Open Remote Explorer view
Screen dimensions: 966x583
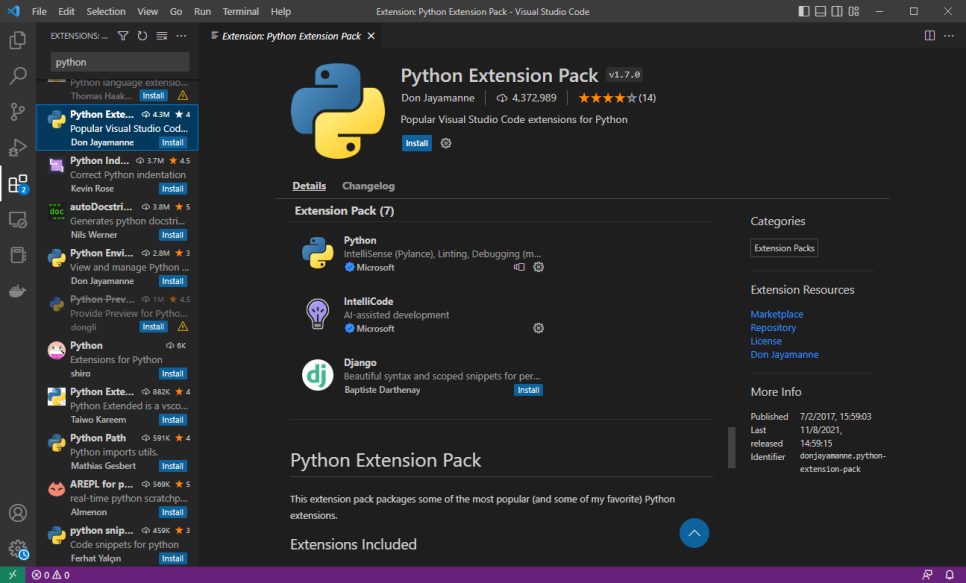17,219
